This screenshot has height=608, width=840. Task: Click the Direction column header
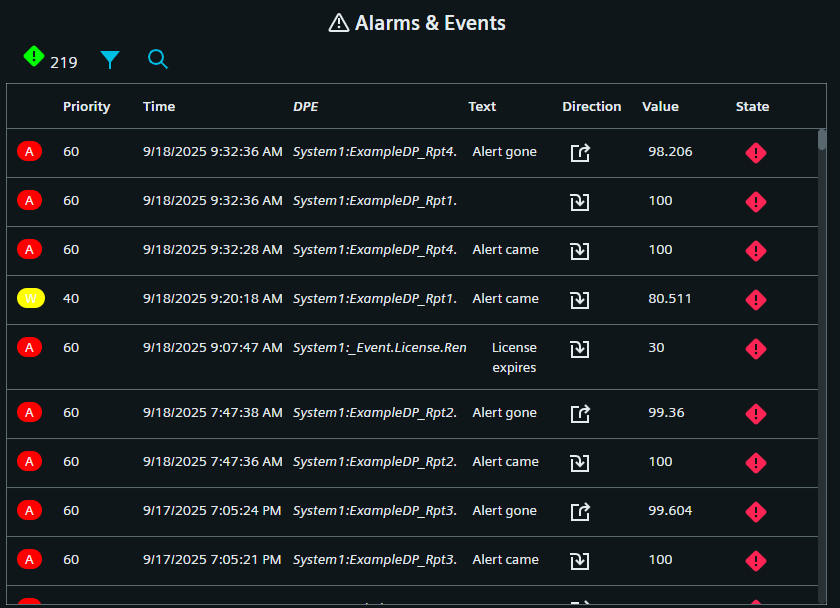click(591, 107)
